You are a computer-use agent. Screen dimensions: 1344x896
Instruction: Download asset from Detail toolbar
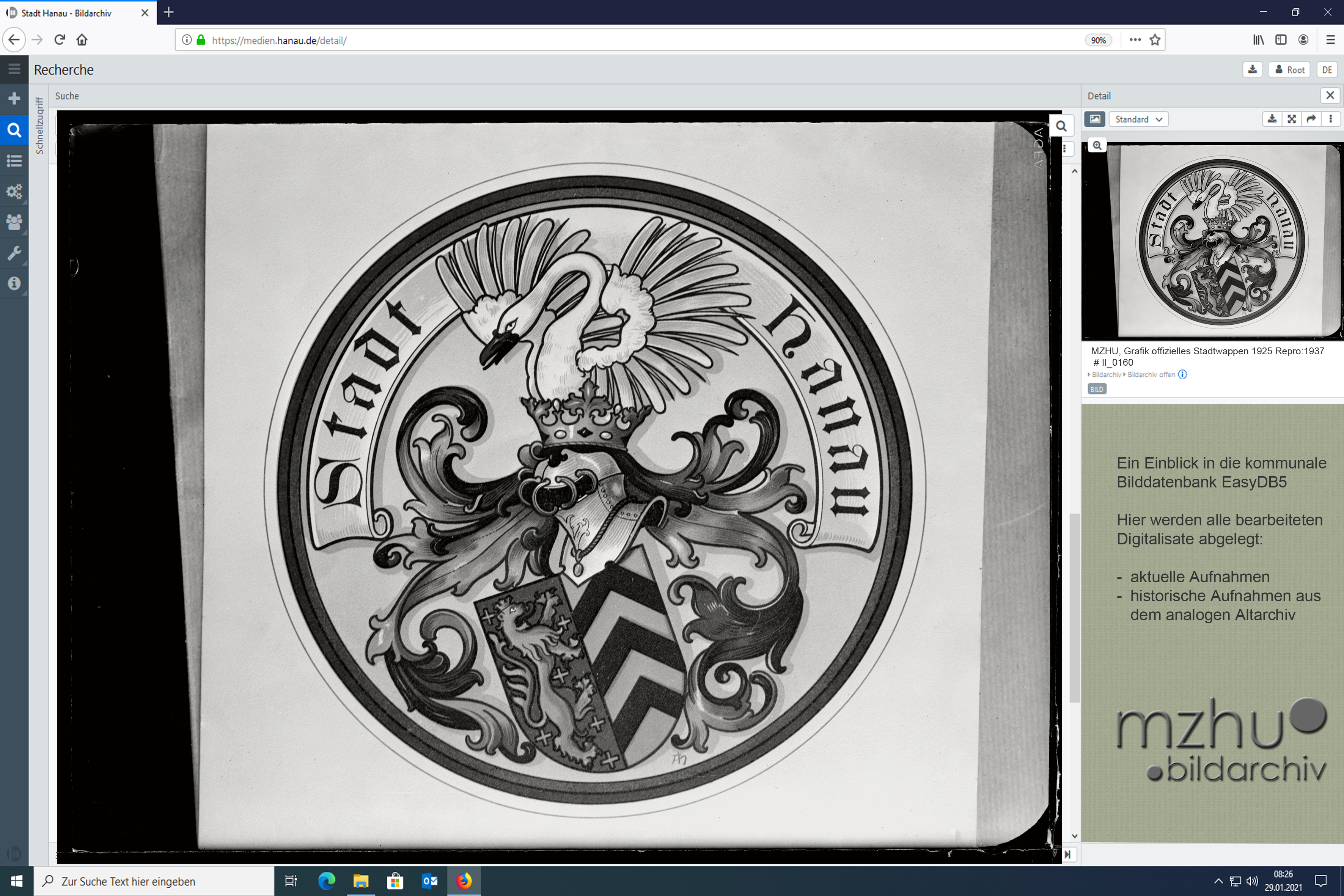click(x=1272, y=119)
